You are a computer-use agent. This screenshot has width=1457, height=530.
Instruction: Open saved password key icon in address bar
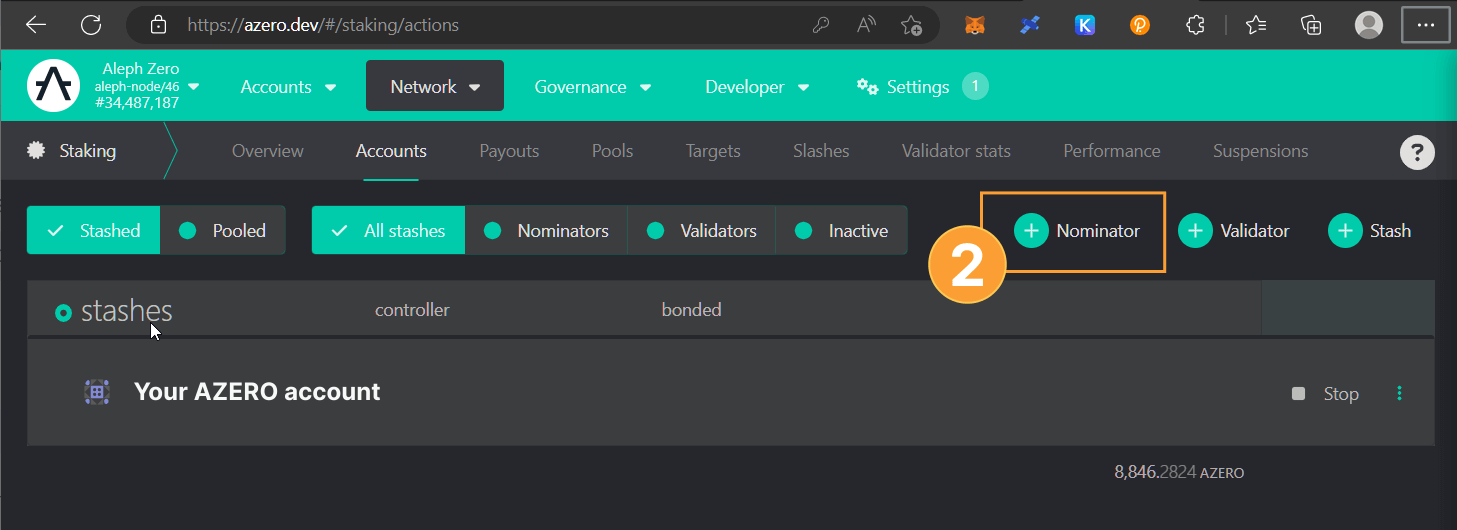[821, 25]
